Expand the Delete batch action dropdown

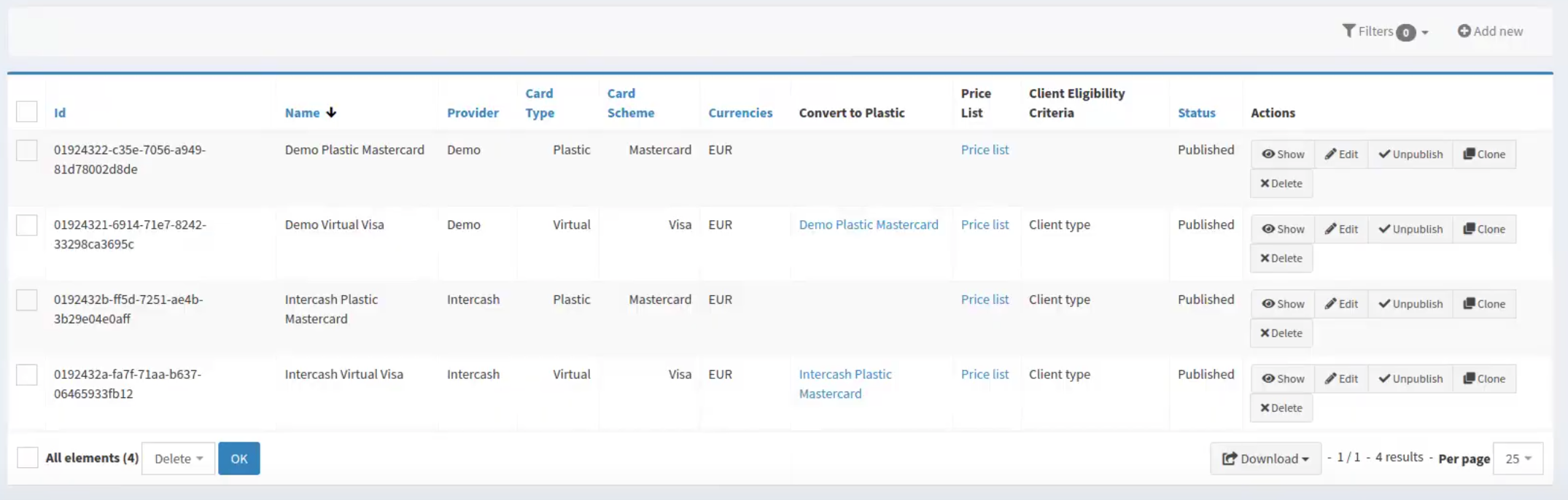tap(179, 458)
